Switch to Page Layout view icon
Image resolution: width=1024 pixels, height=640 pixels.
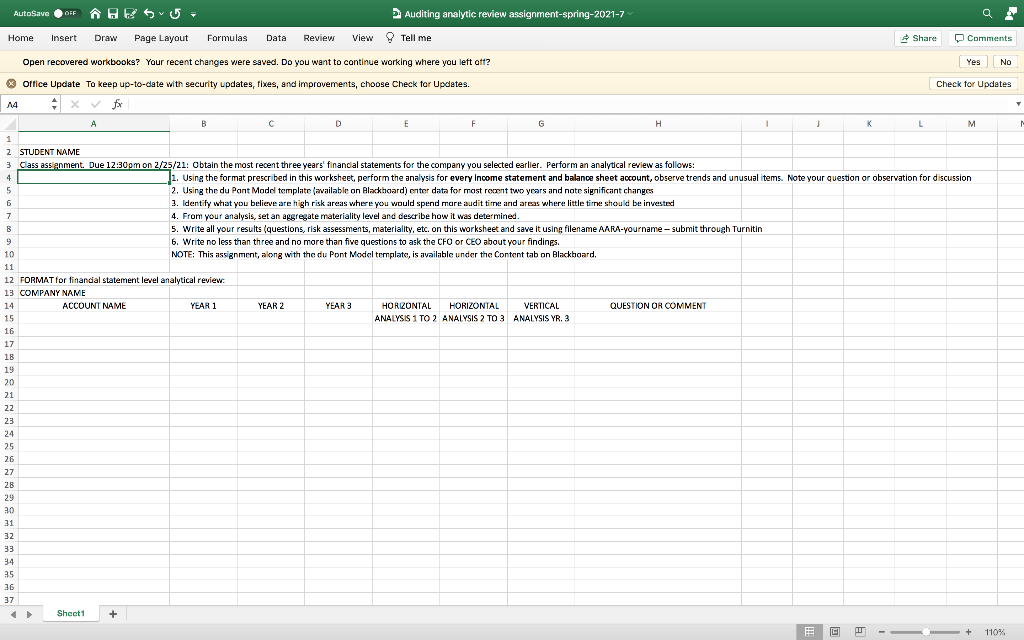(x=835, y=632)
